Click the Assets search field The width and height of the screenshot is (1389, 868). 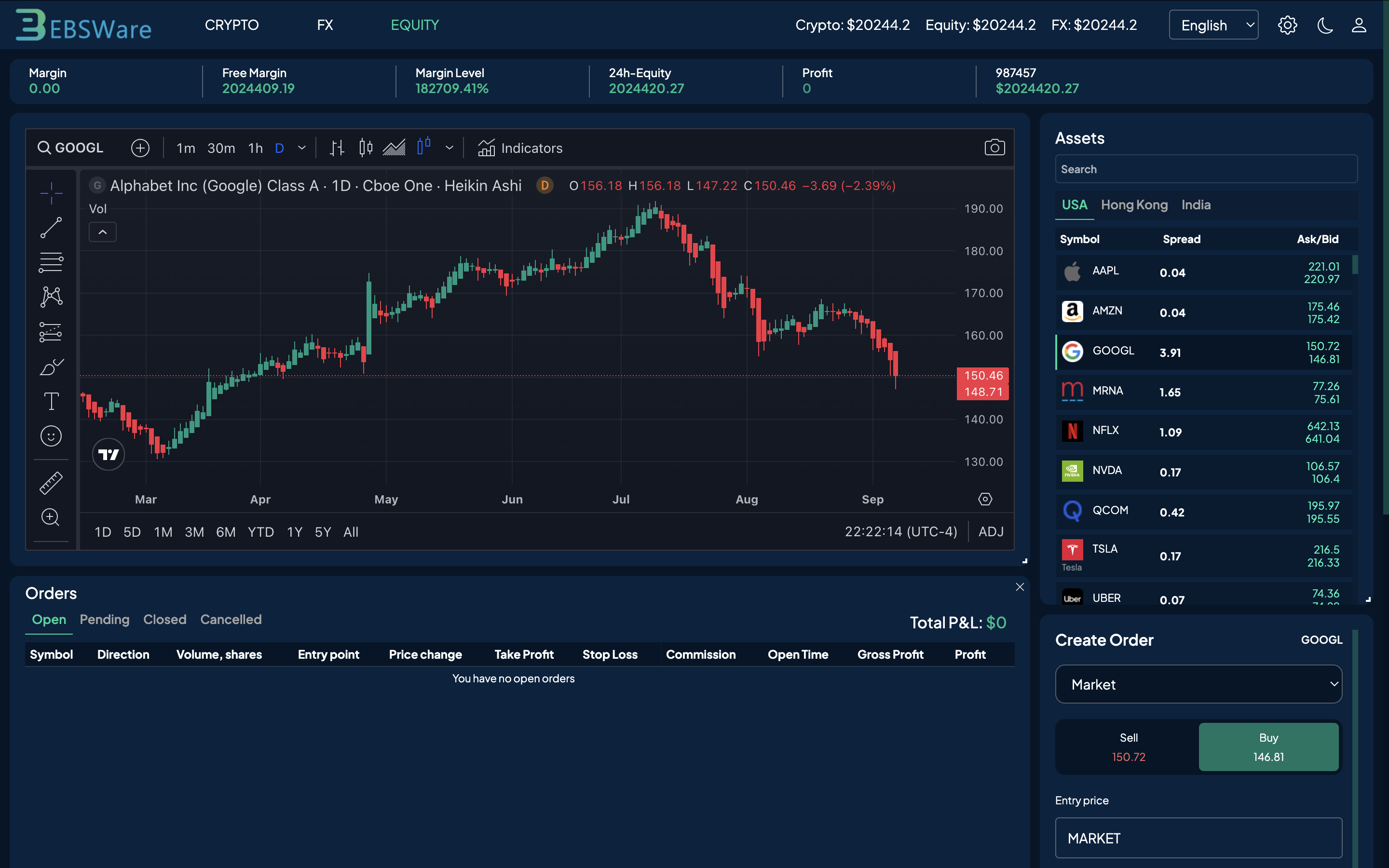[1206, 169]
